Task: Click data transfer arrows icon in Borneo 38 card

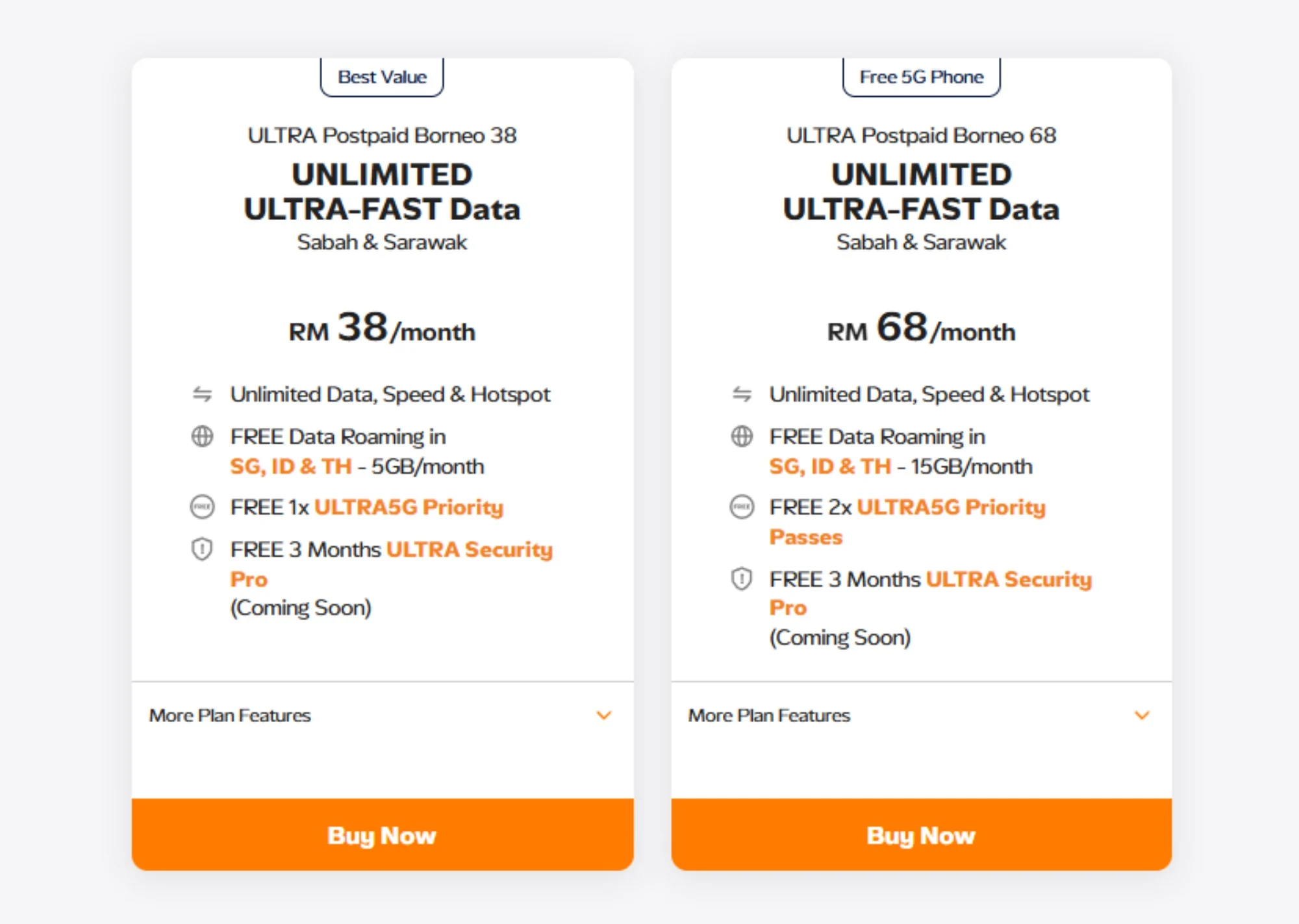Action: pos(202,394)
